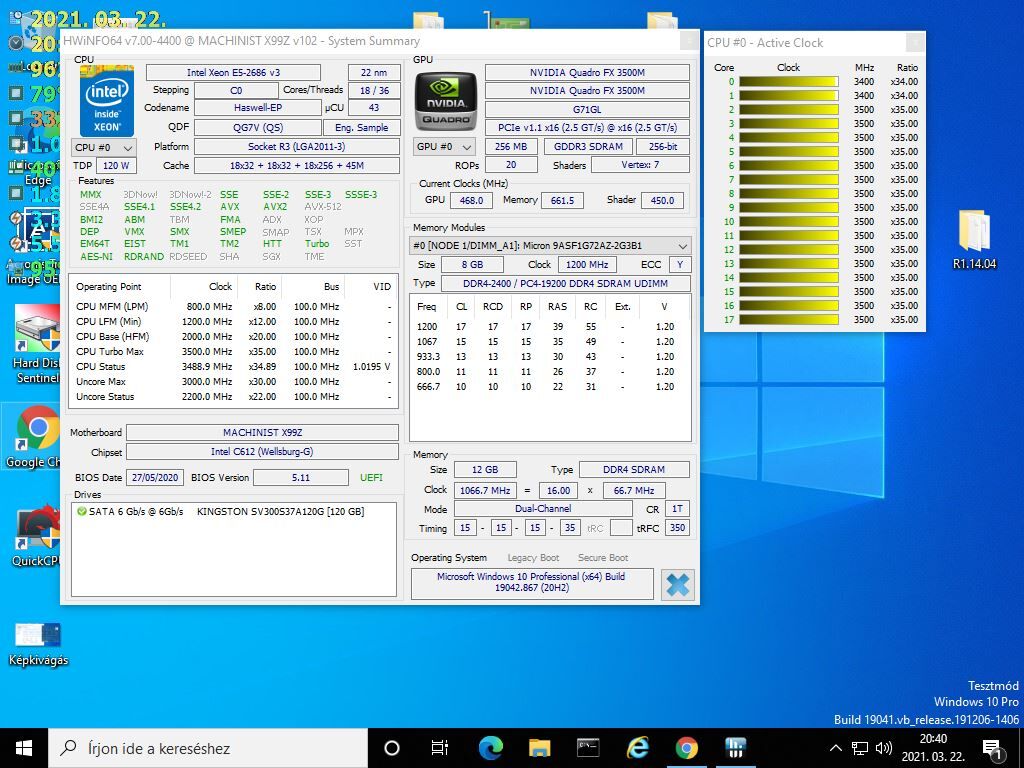Viewport: 1024px width, 768px height.
Task: Click the NVIDIA Quadro logo
Action: click(446, 101)
